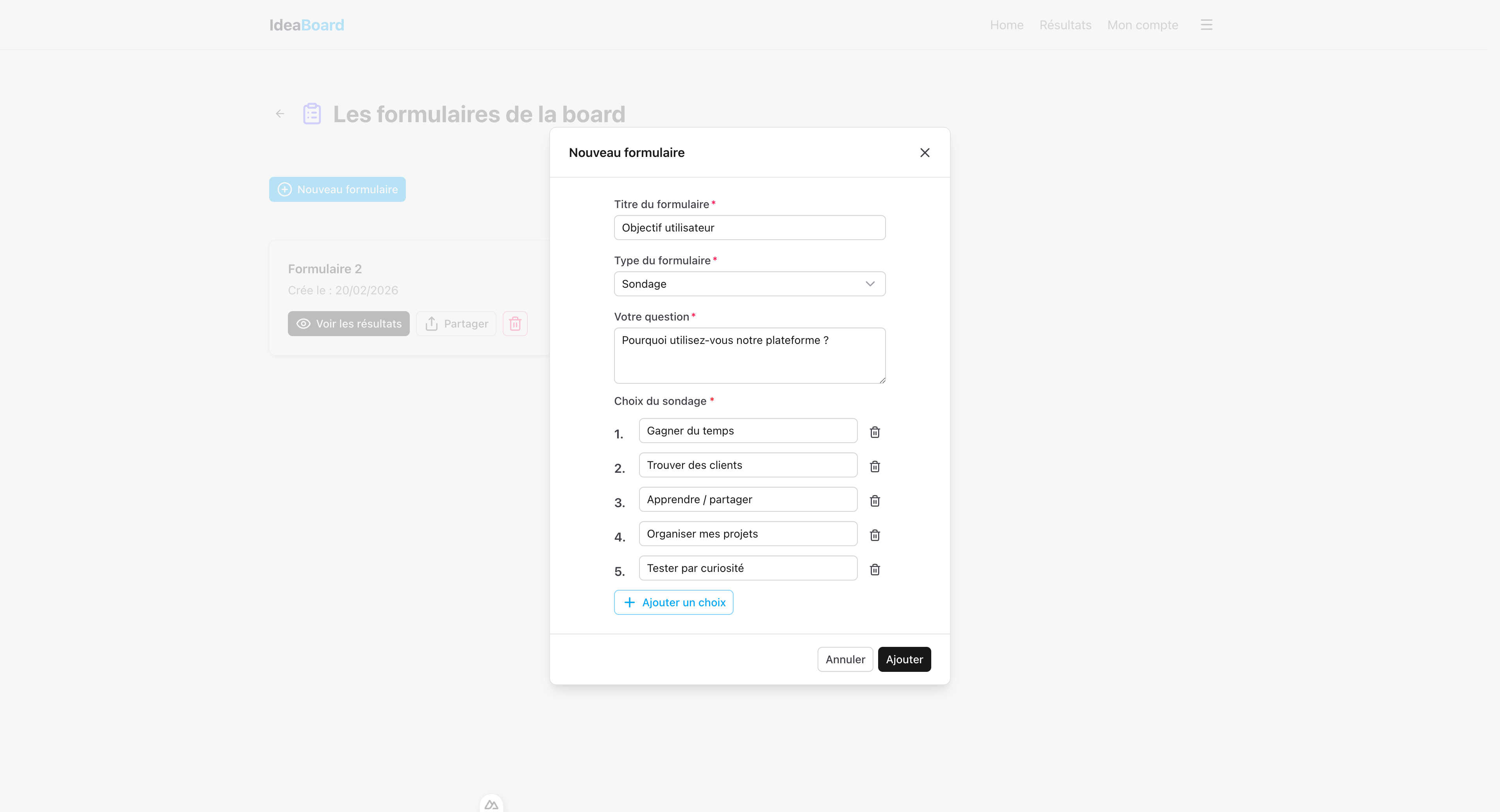Image resolution: width=1500 pixels, height=812 pixels.
Task: Navigate to Home in the top bar
Action: [1006, 25]
